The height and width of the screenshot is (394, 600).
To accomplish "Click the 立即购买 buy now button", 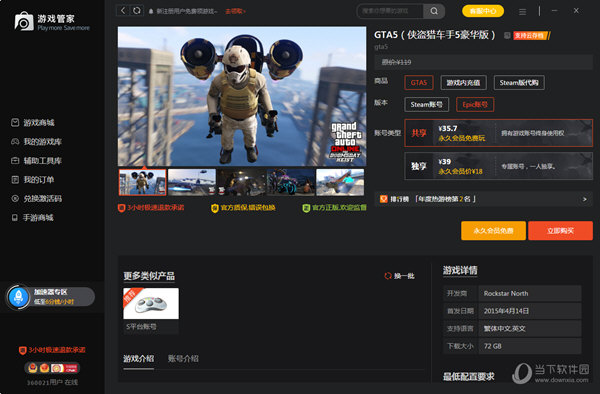I will point(560,231).
